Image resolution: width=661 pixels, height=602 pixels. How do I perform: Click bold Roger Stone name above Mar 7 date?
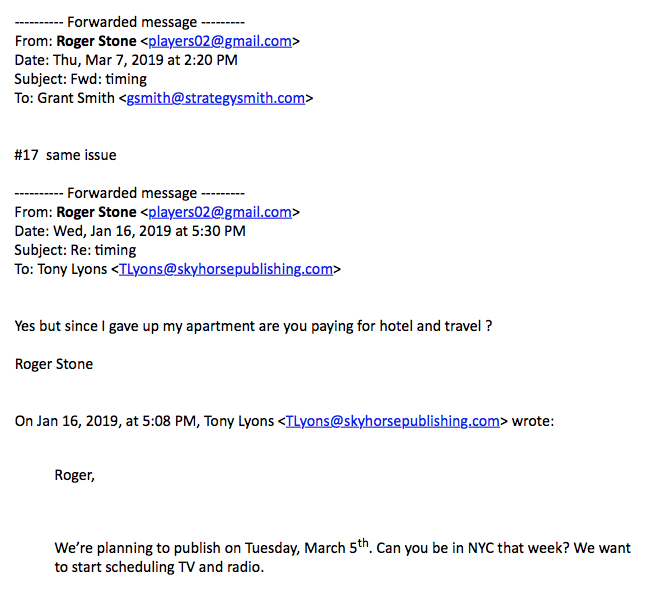(97, 41)
